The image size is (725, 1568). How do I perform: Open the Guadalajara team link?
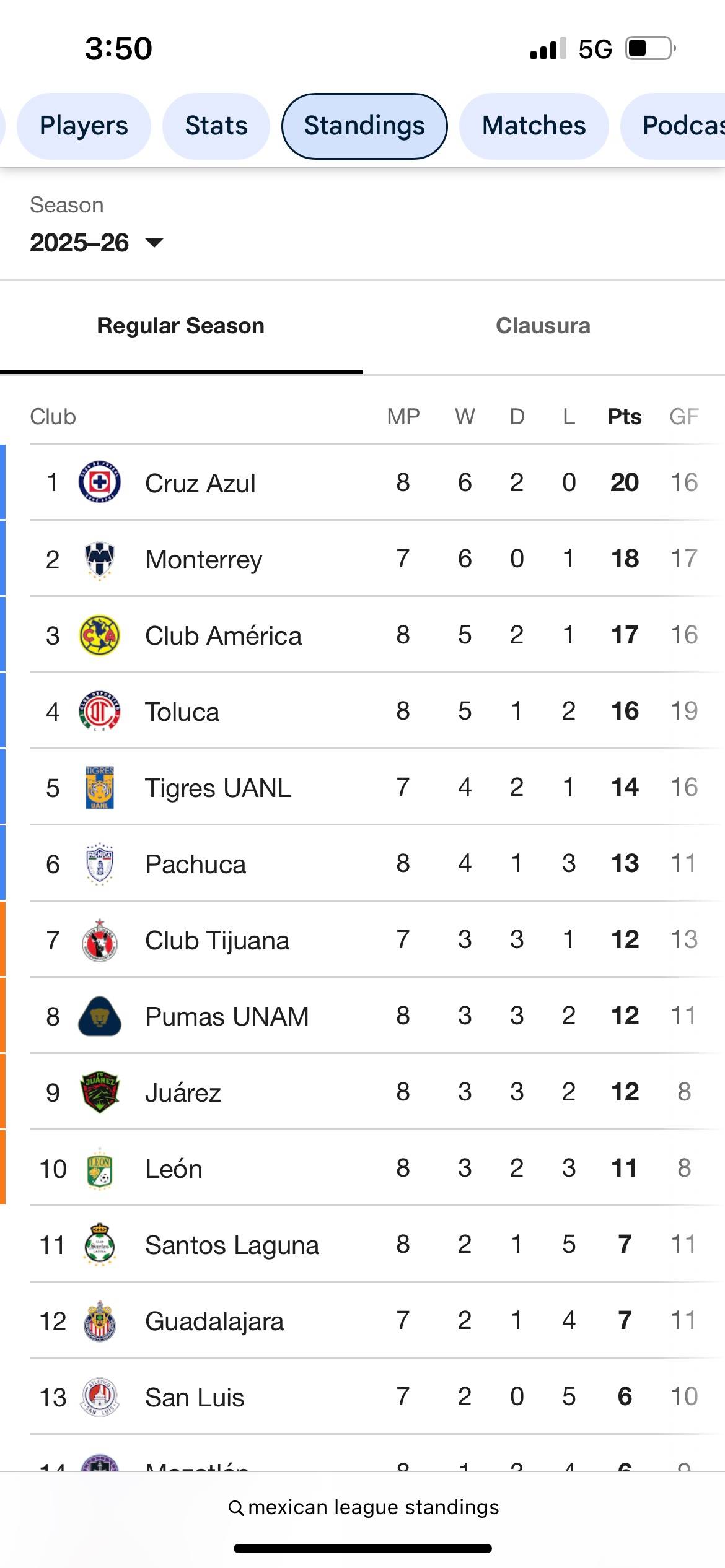[x=214, y=1321]
